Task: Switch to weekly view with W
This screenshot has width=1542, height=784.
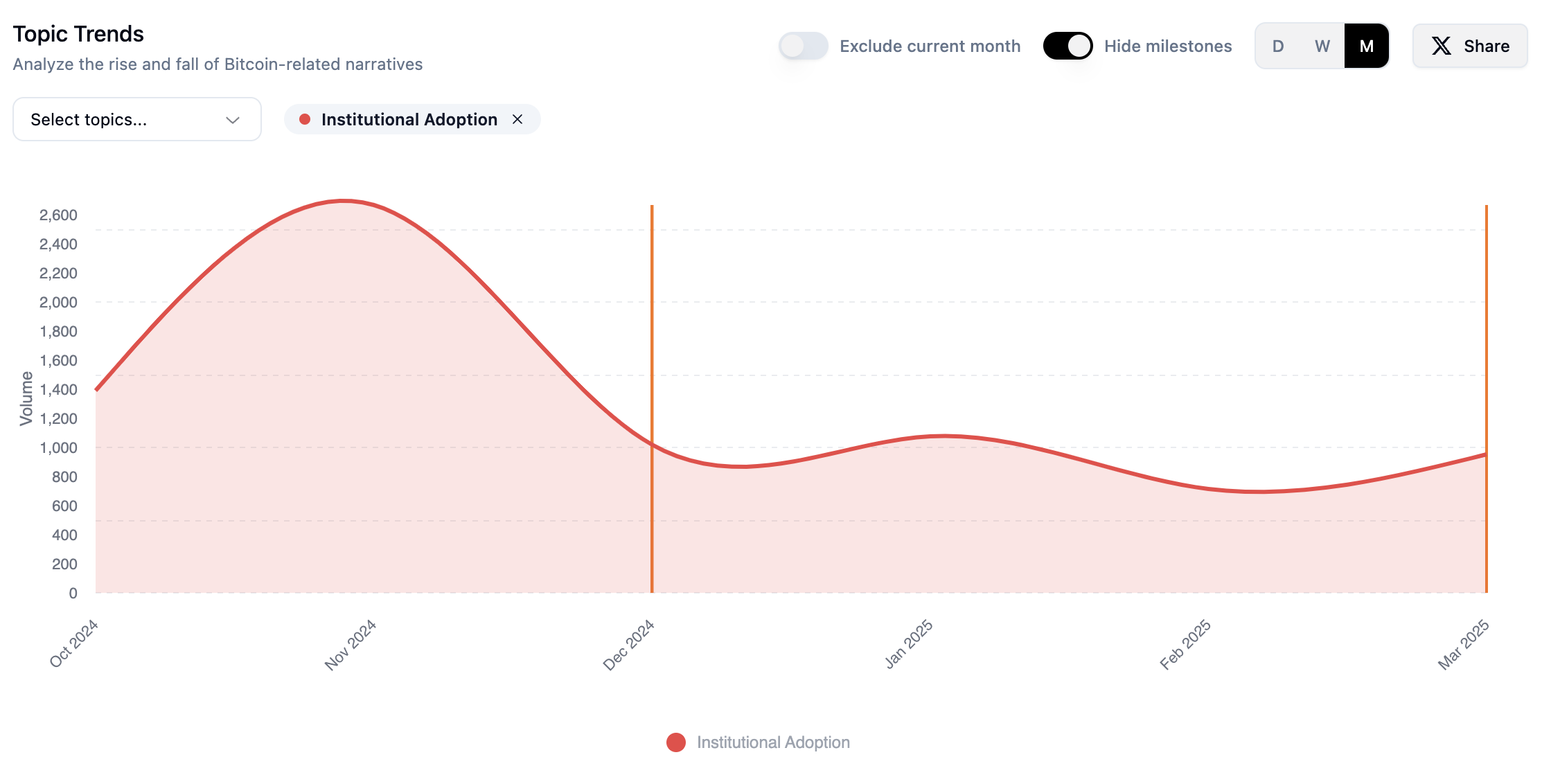Action: pos(1322,46)
